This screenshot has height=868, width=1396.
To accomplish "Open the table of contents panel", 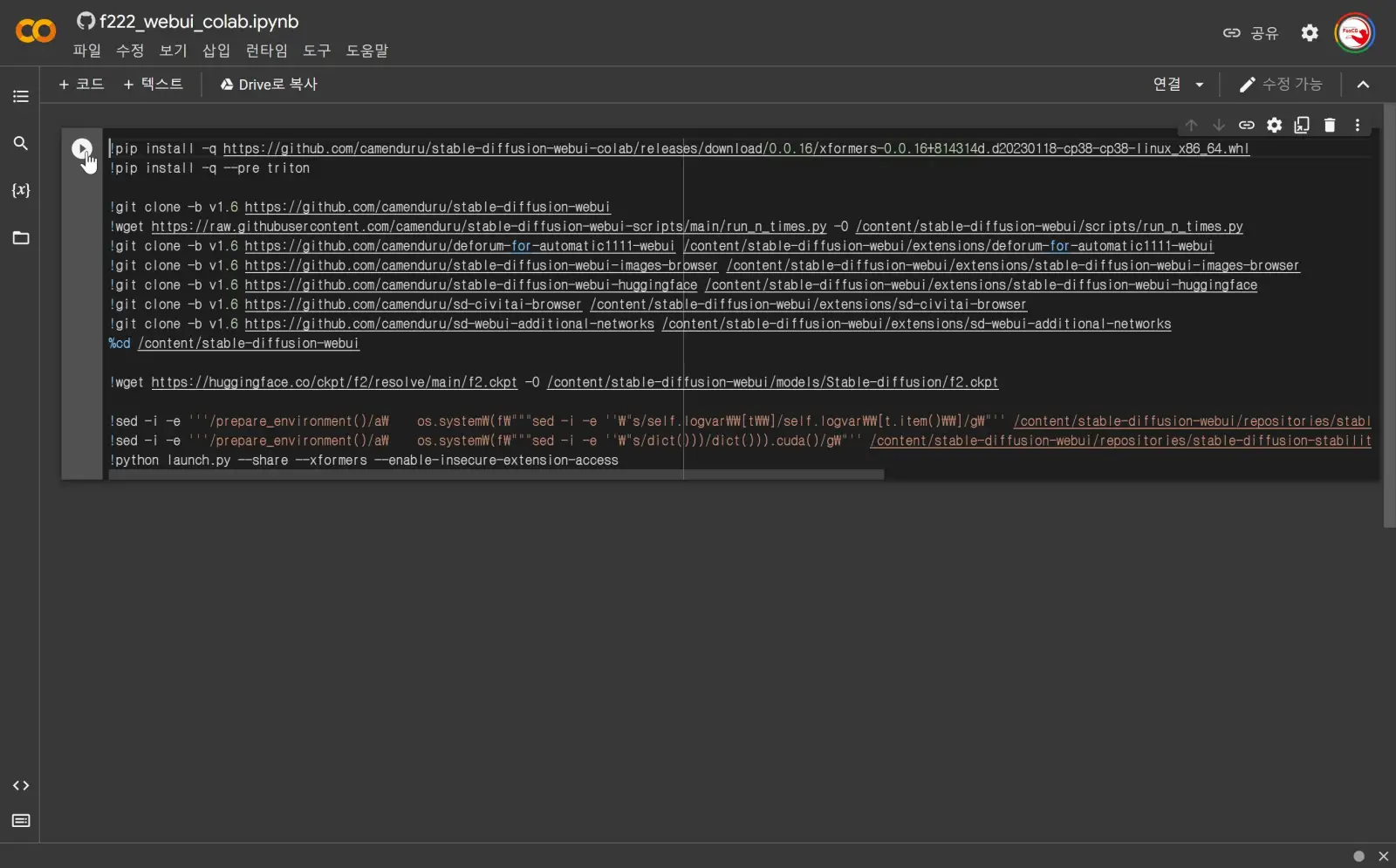I will tap(21, 96).
